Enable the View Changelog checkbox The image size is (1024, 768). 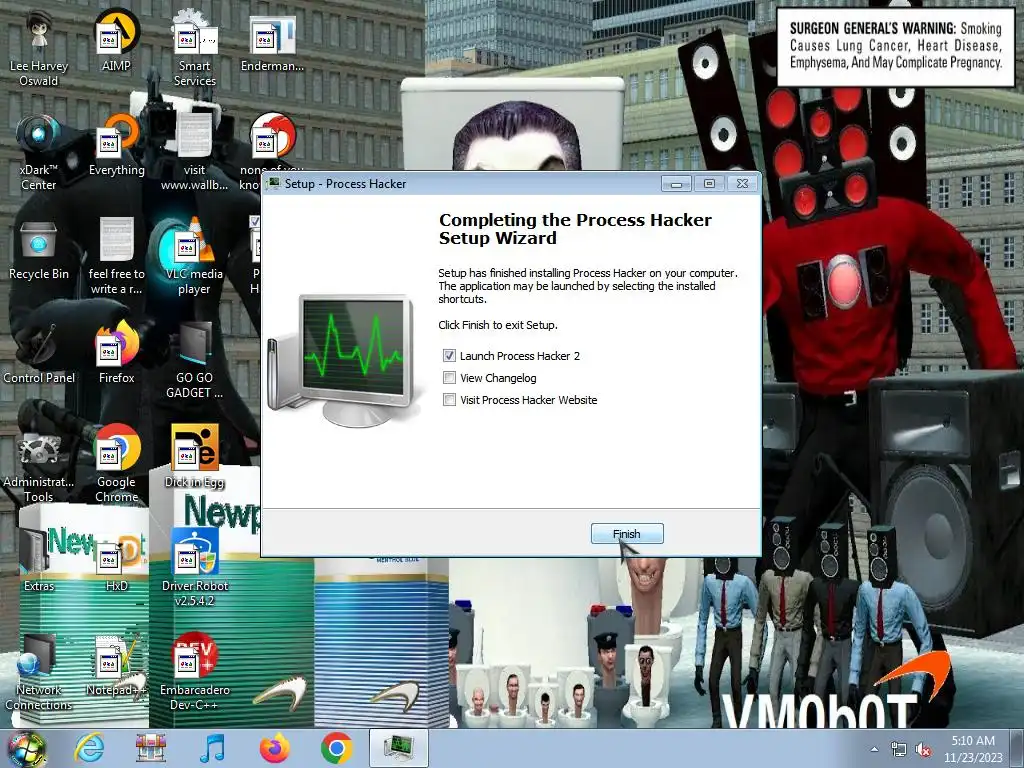click(449, 378)
